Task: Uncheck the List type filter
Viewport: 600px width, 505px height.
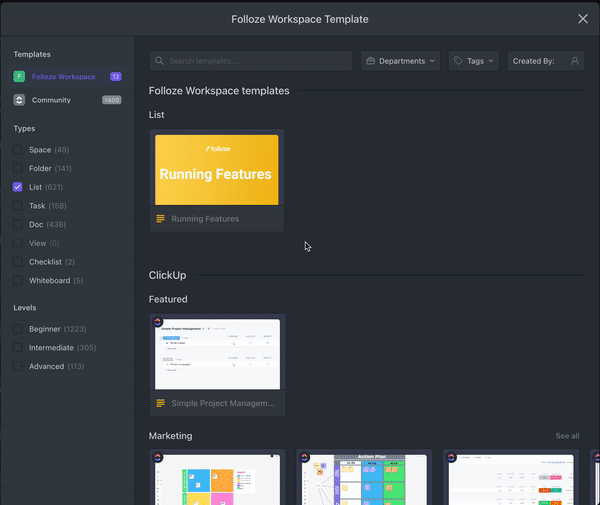Action: pos(18,187)
